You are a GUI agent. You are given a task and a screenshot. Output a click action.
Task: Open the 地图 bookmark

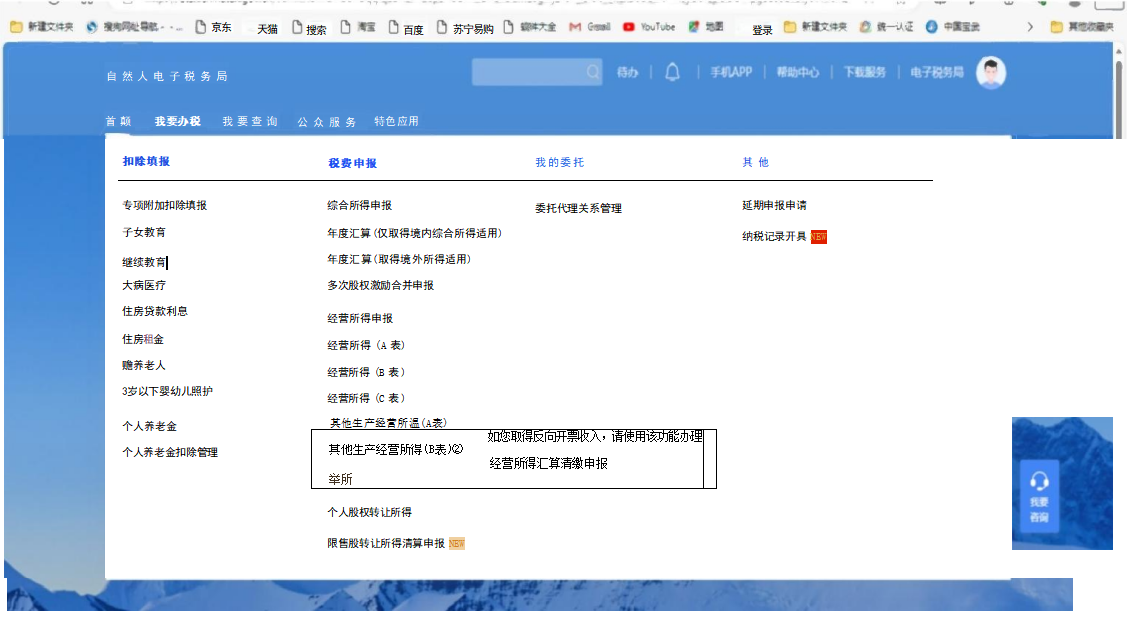click(706, 27)
